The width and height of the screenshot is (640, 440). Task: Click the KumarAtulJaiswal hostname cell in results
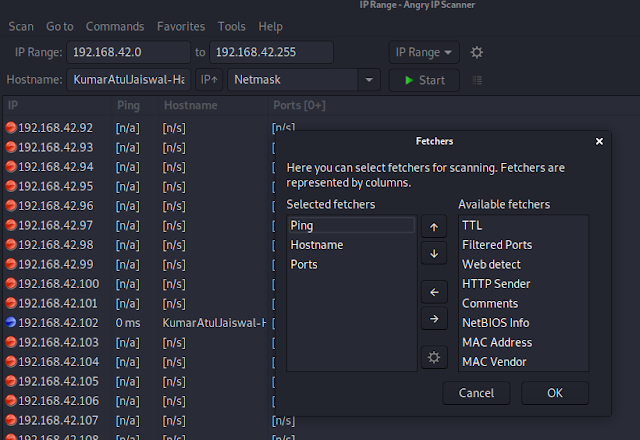(x=214, y=323)
